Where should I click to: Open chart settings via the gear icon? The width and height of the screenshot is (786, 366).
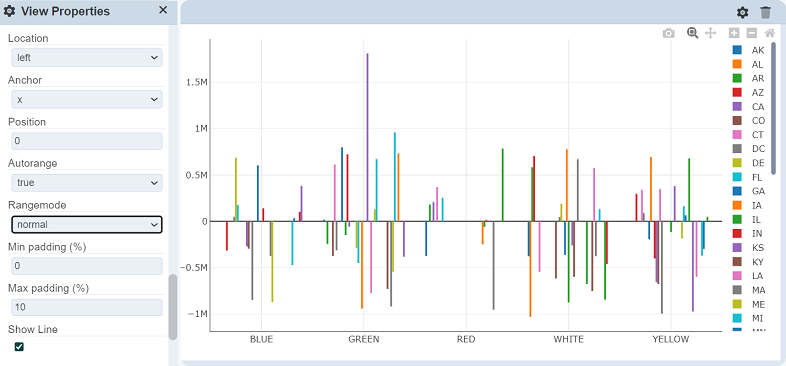pyautogui.click(x=742, y=13)
